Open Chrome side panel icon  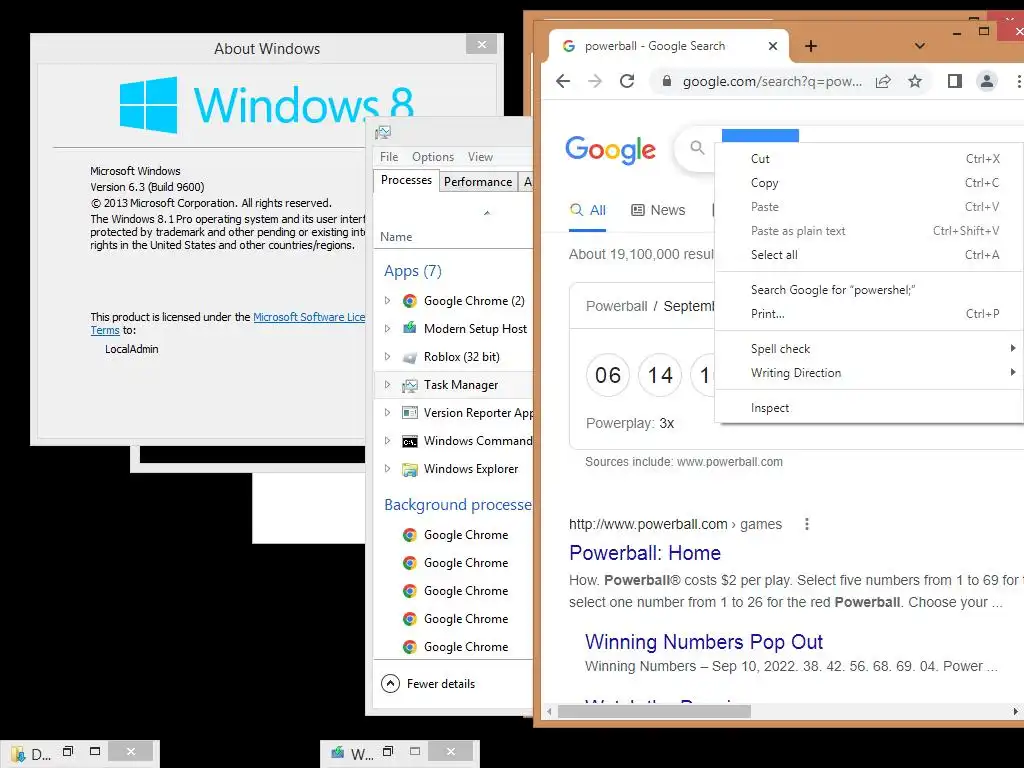coord(955,81)
